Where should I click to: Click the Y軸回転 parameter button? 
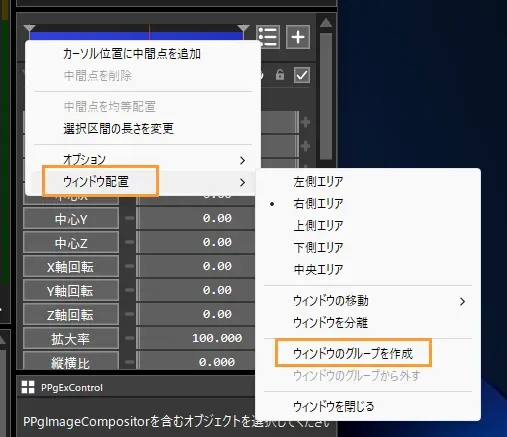[71, 291]
